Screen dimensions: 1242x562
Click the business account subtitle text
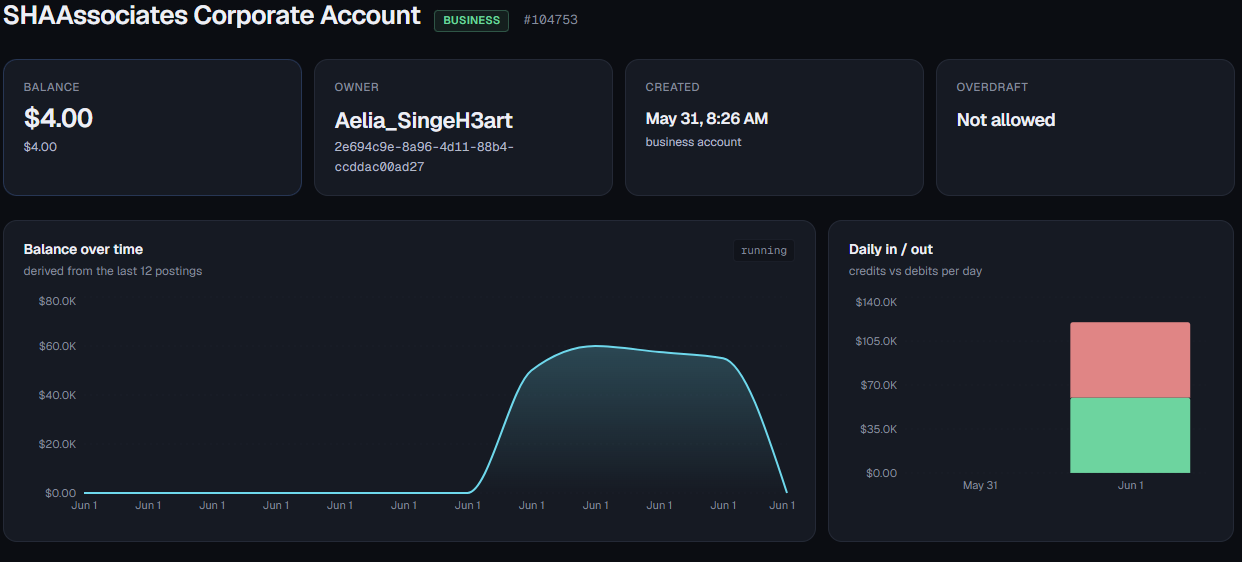point(693,142)
